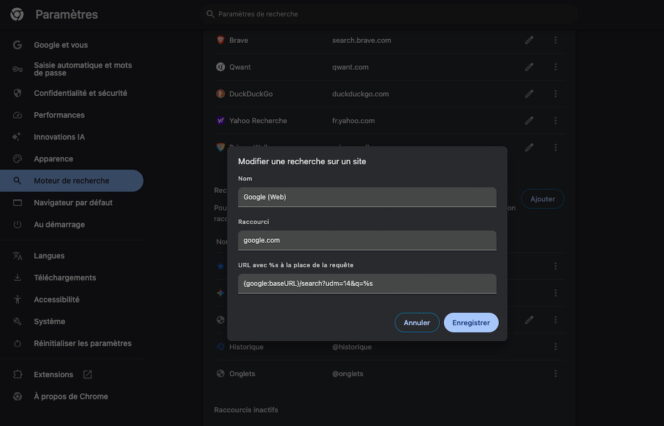Click the Nom field containing Google (Web)
Screen dimensions: 664x426
367,197
